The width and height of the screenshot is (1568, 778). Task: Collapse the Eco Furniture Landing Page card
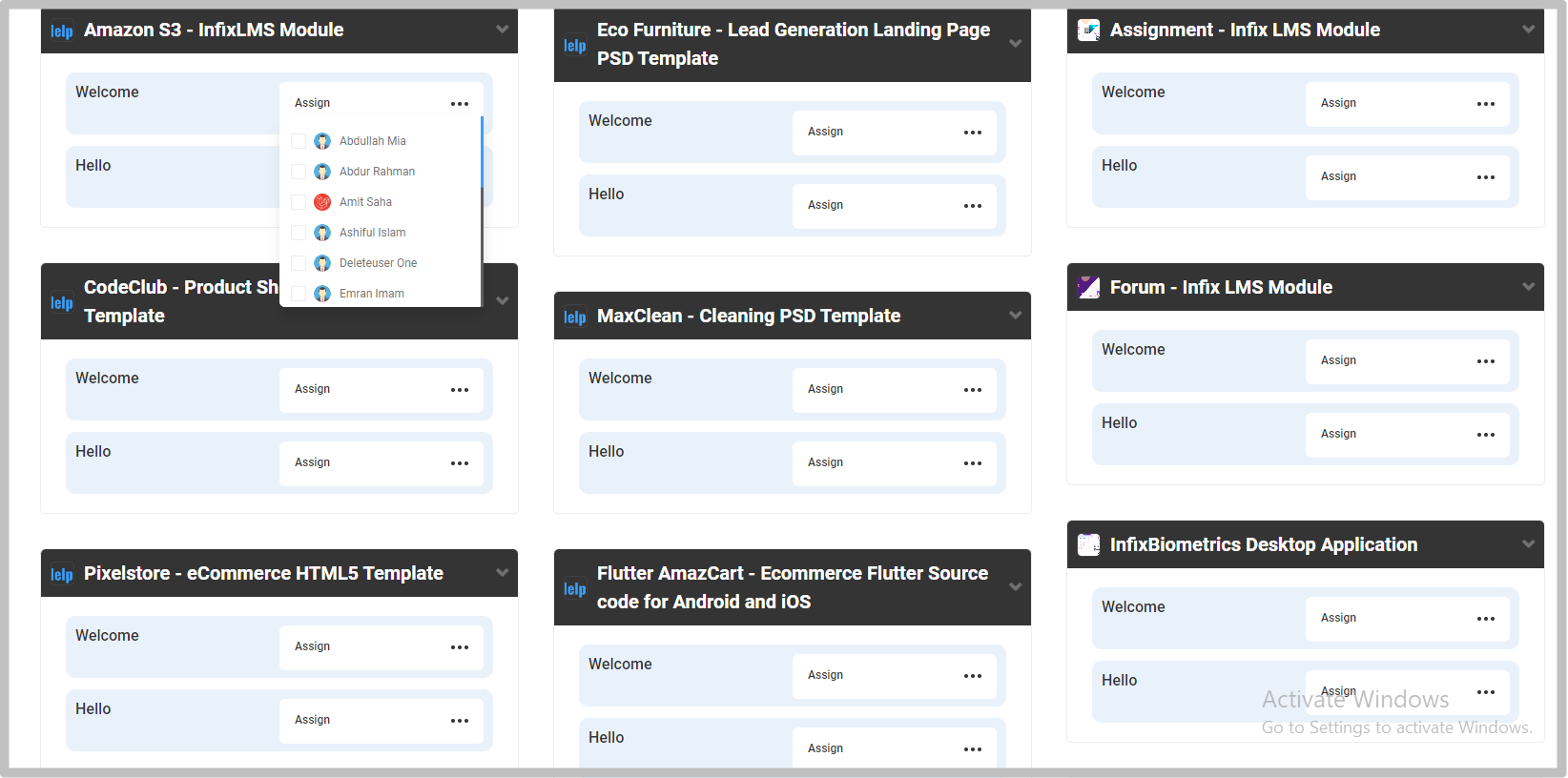1015,44
